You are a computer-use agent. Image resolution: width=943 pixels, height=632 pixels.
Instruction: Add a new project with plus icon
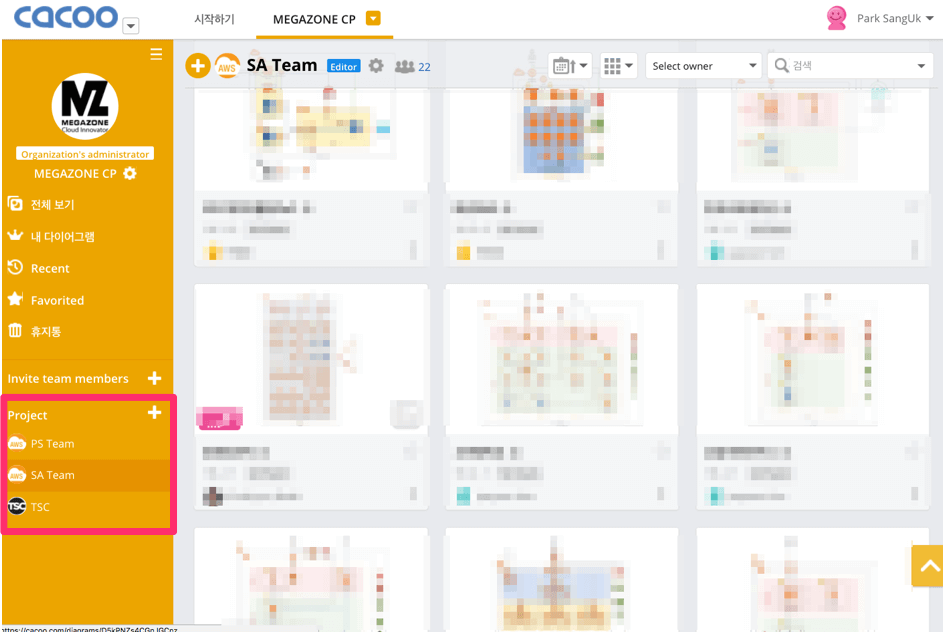click(x=154, y=413)
